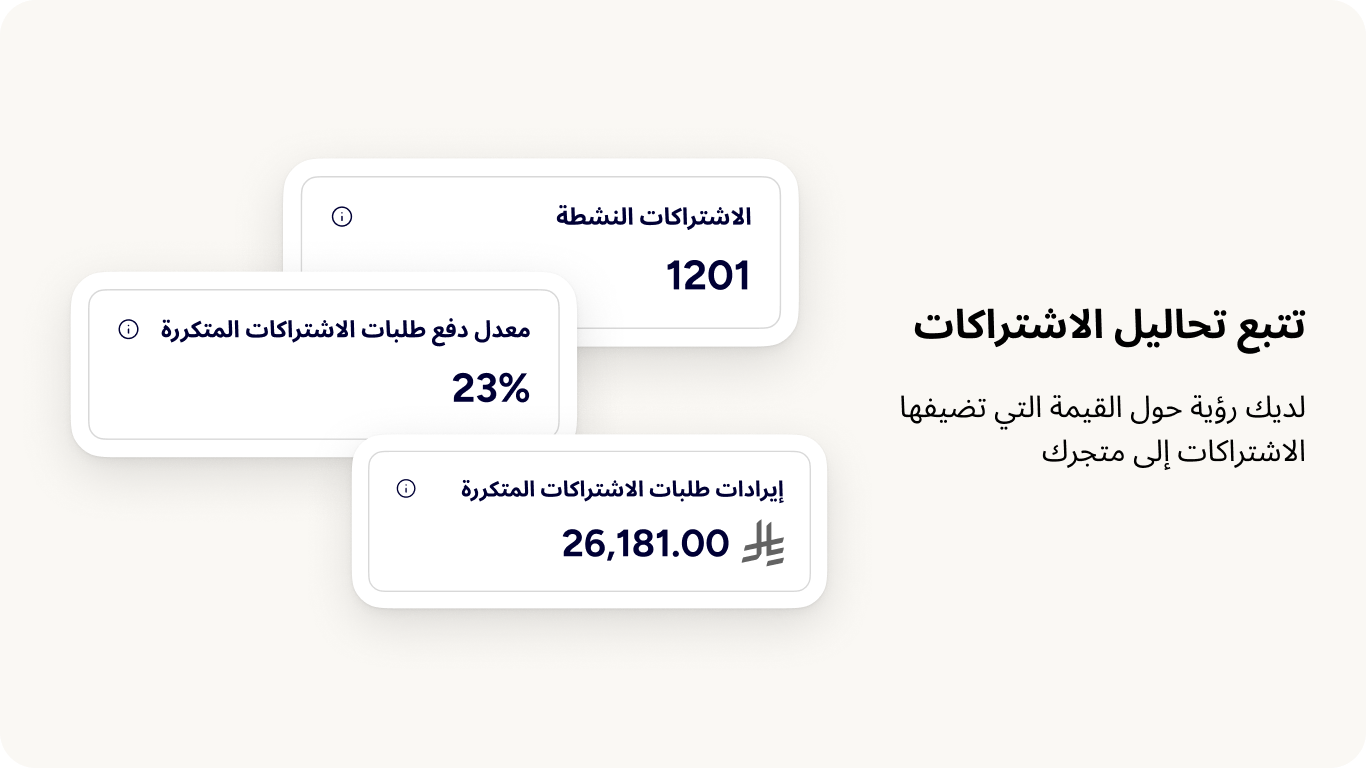1366x768 pixels.
Task: Click info icon on إيرادات طلبات الاشتراكات card
Action: [x=406, y=489]
